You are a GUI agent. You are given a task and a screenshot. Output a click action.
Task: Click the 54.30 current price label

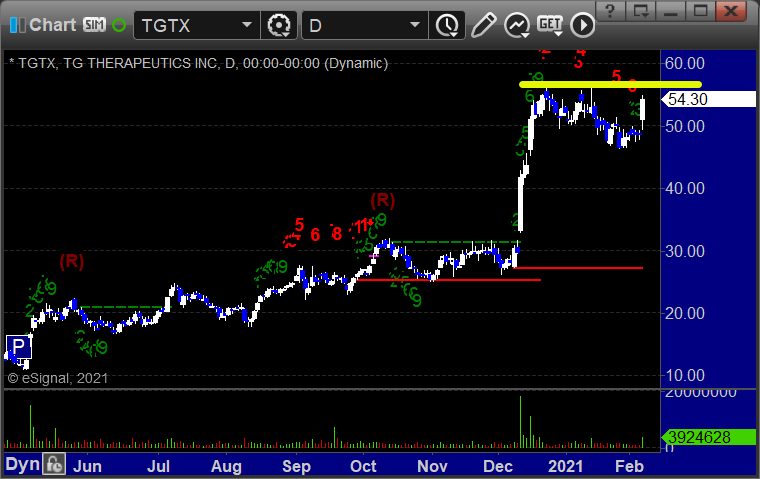pyautogui.click(x=709, y=99)
